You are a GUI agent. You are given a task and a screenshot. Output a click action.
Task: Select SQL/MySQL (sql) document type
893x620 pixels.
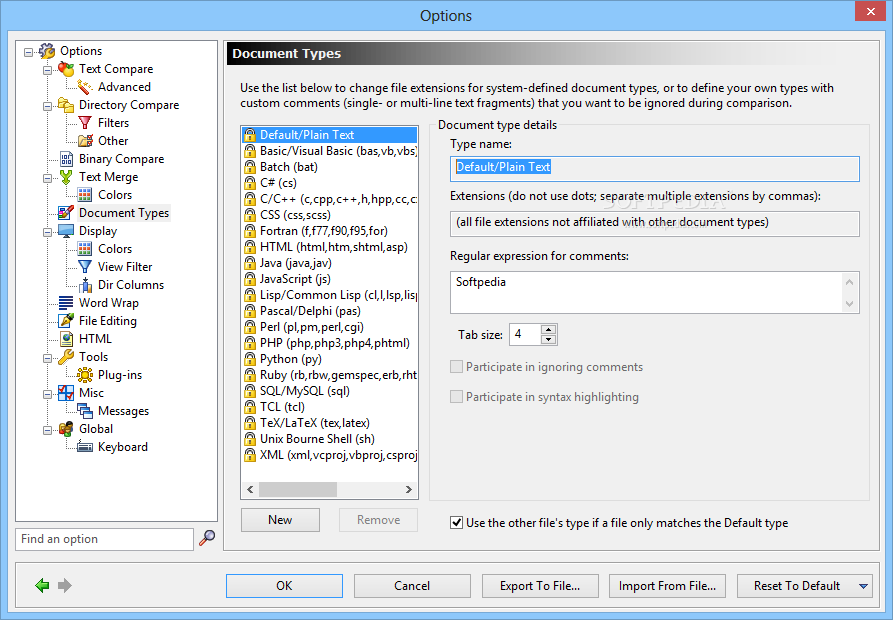(x=329, y=391)
